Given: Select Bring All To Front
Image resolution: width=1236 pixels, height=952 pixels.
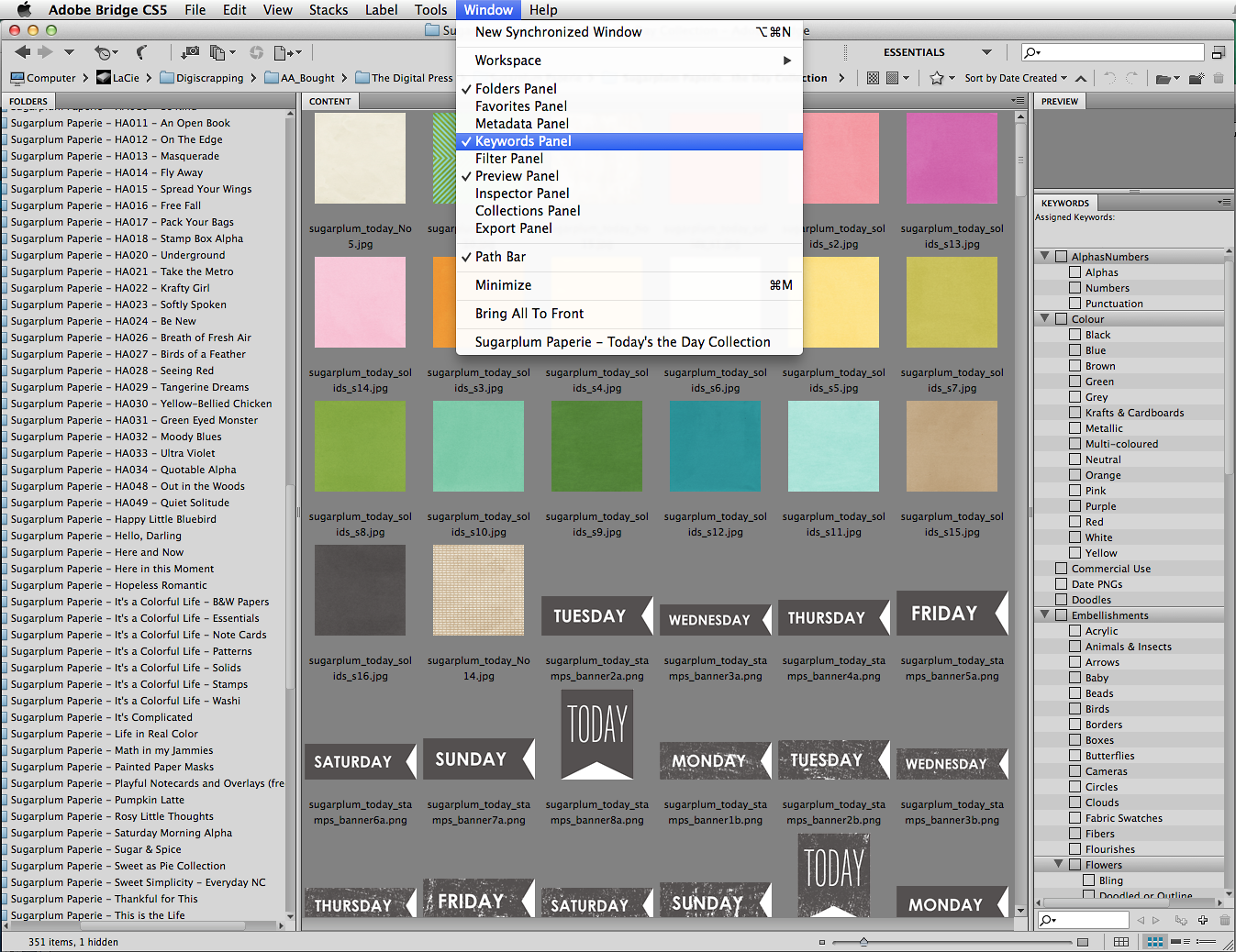Looking at the screenshot, I should [629, 314].
